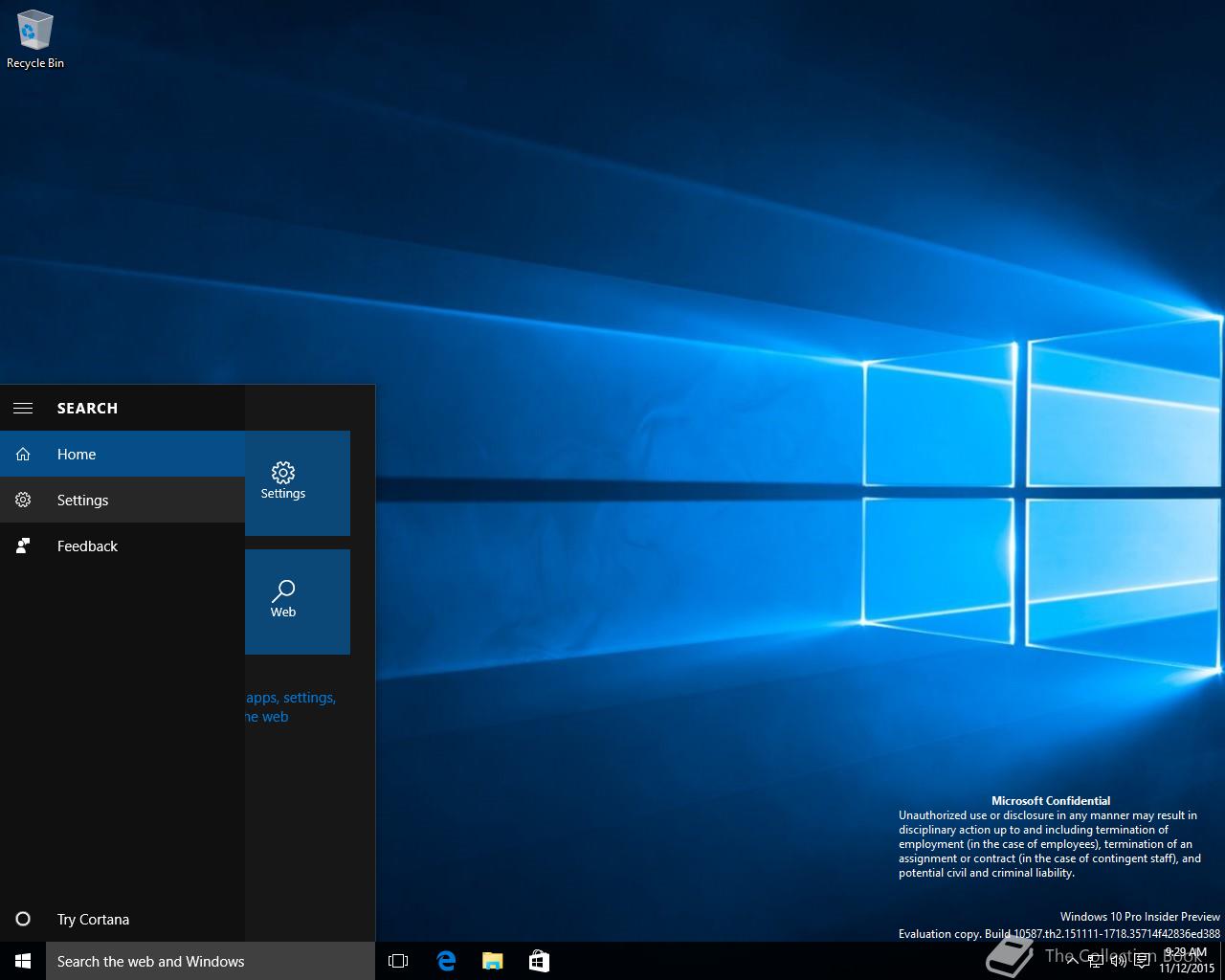
Task: Open Settings in the Search sidebar menu
Action: point(122,500)
